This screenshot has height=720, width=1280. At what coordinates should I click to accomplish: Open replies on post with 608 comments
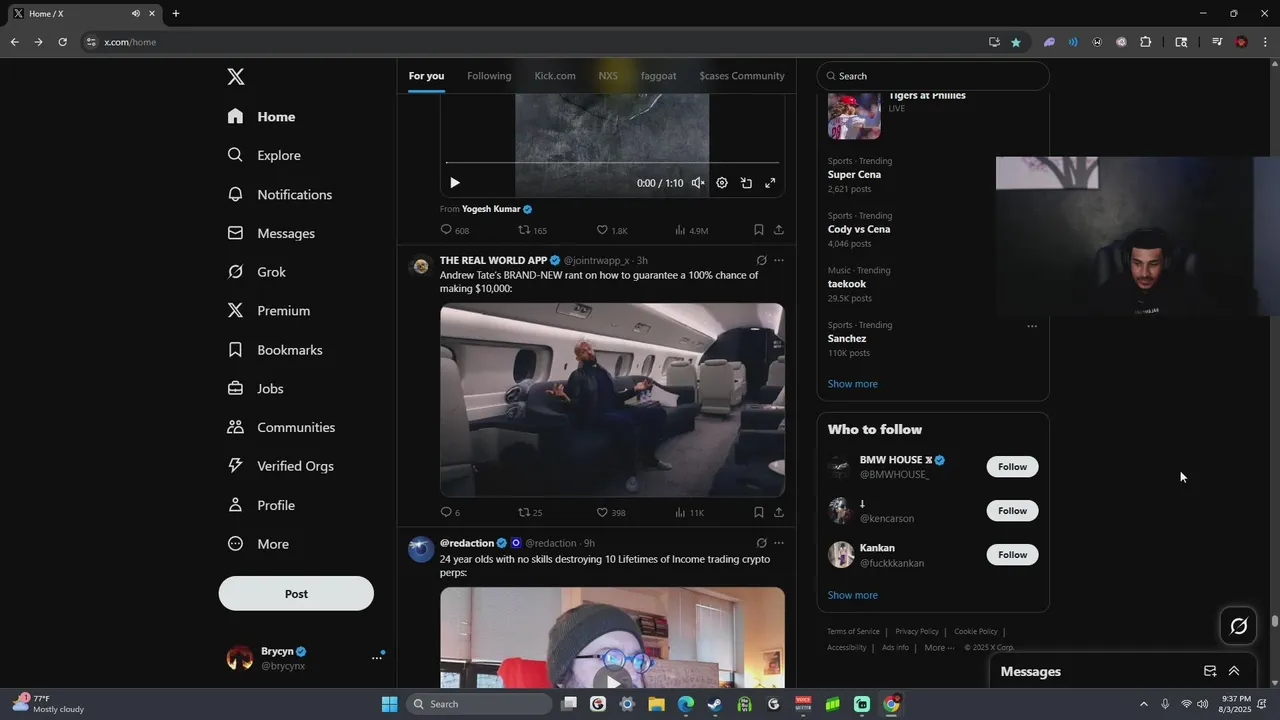click(455, 230)
